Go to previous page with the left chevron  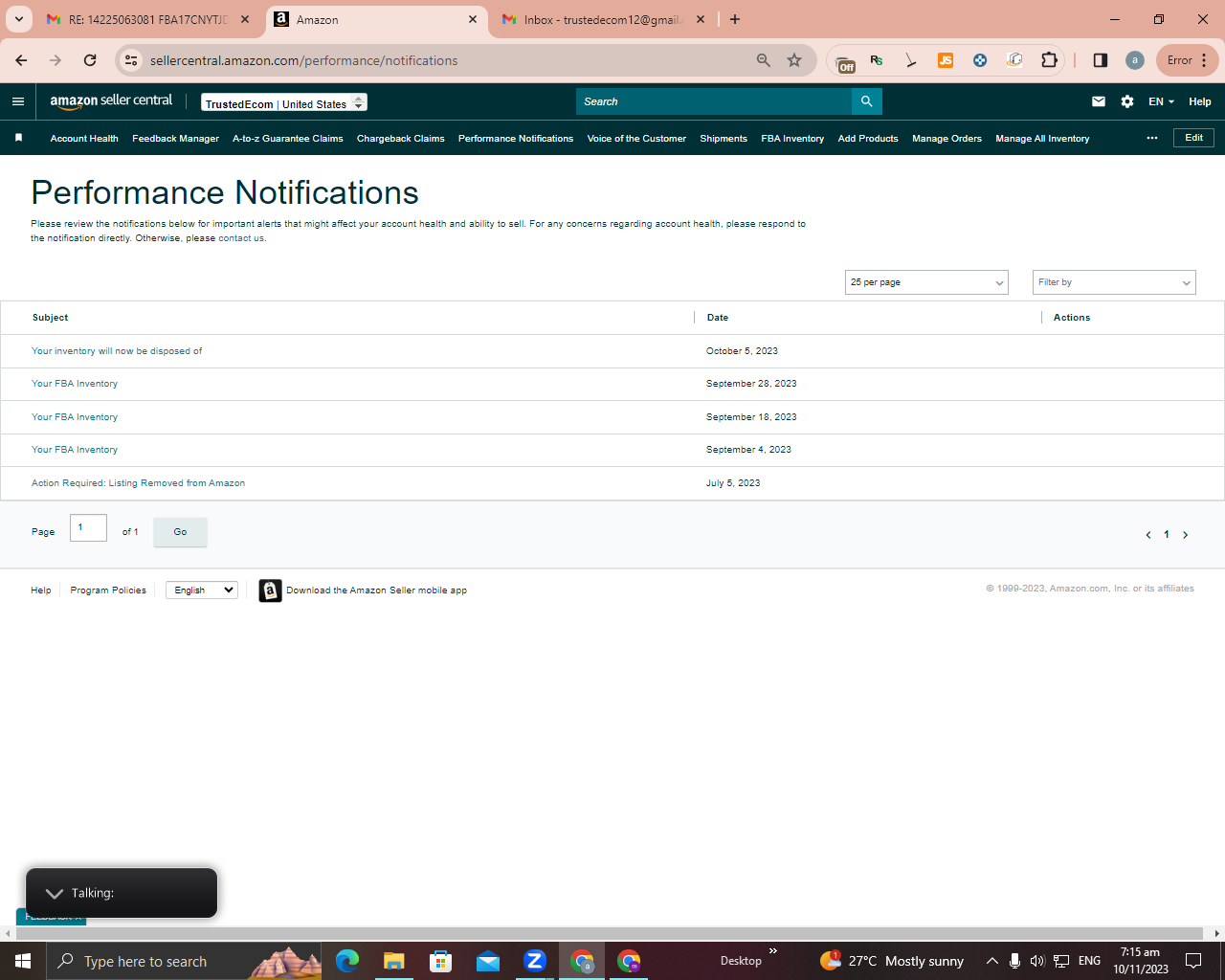[1148, 535]
